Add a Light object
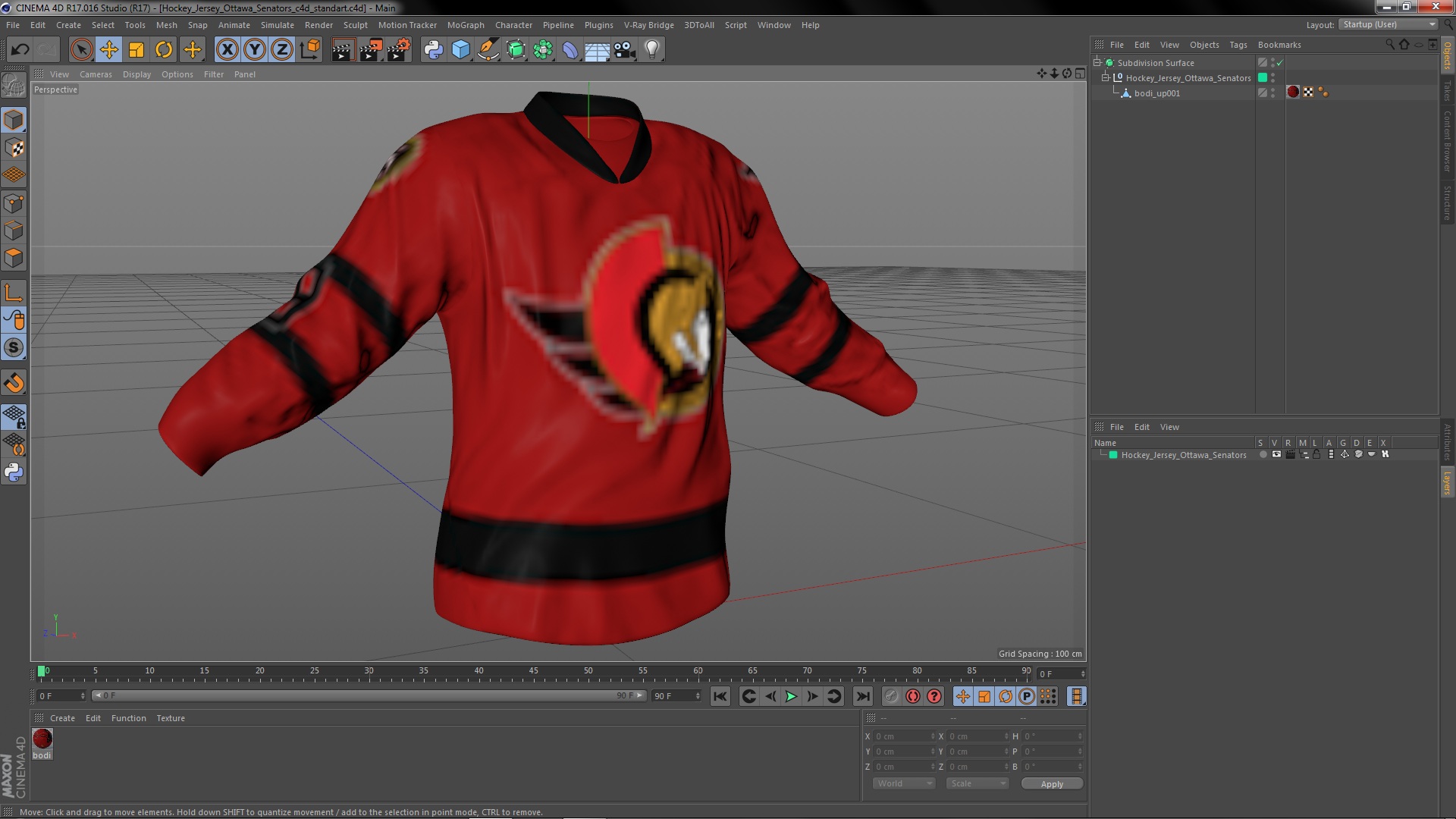 coord(652,50)
